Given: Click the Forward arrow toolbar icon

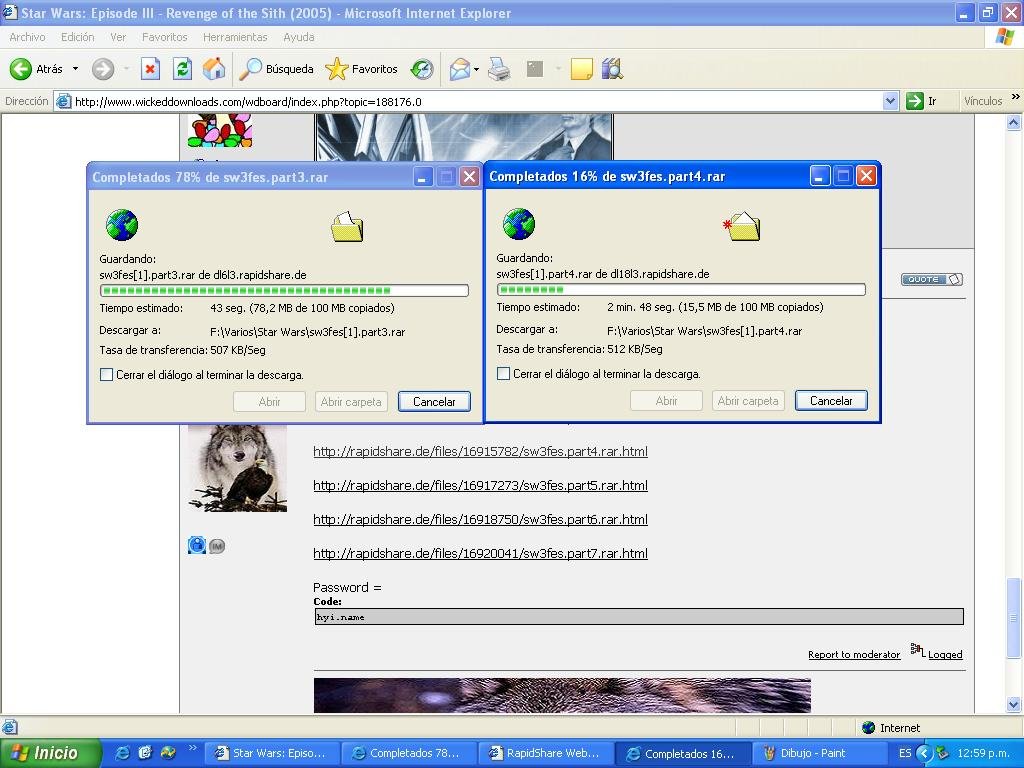Looking at the screenshot, I should [x=103, y=69].
